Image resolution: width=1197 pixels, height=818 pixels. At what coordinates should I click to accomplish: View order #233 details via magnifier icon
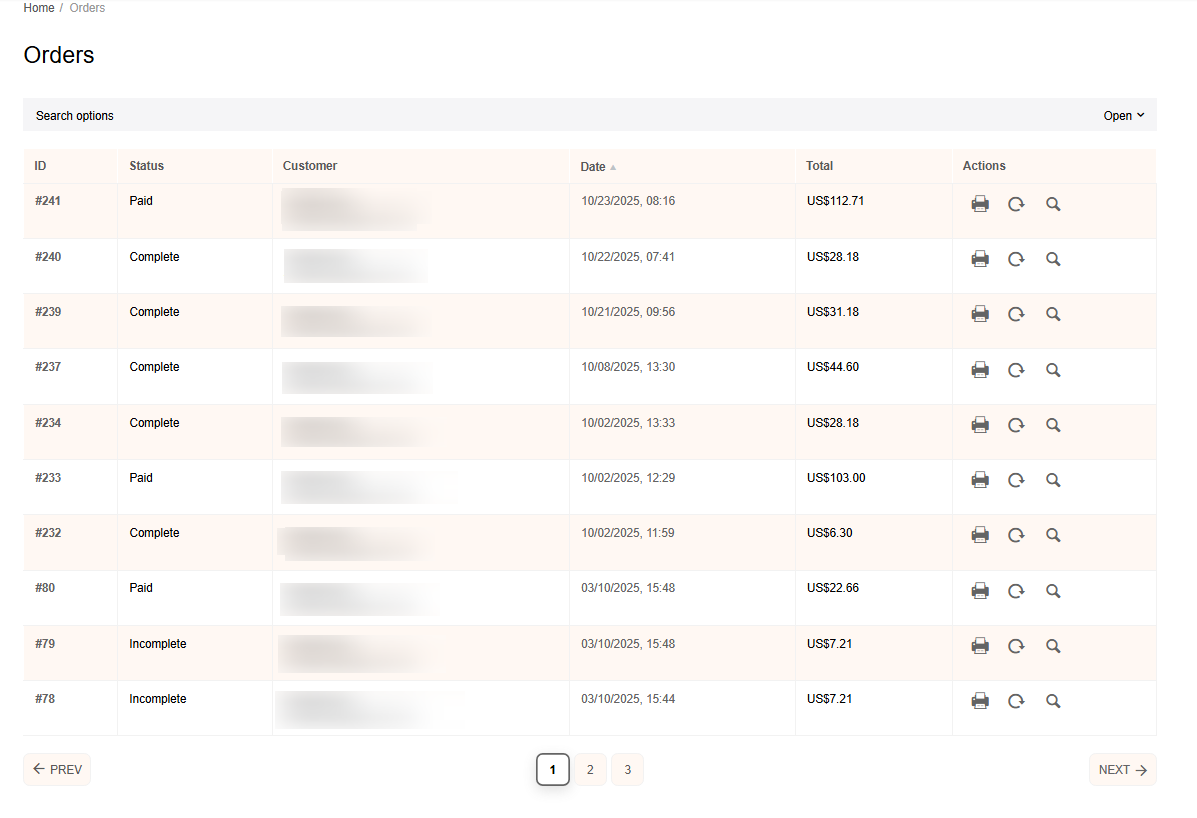point(1053,480)
